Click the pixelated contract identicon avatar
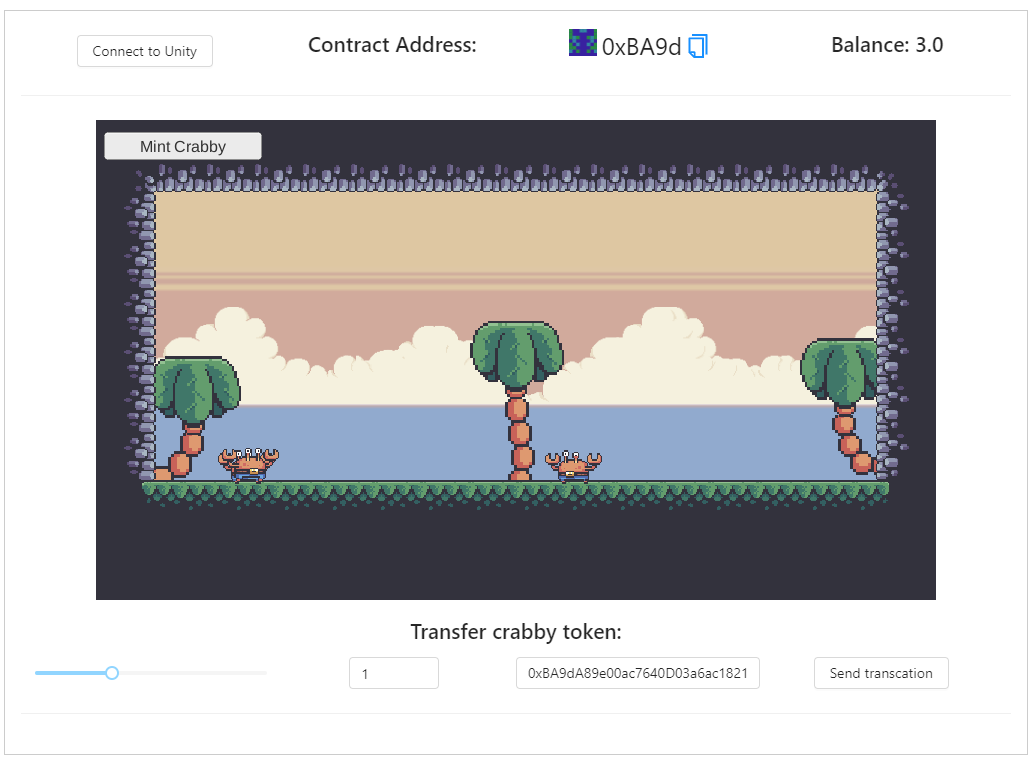Viewport: 1032px width, 769px height. point(583,43)
